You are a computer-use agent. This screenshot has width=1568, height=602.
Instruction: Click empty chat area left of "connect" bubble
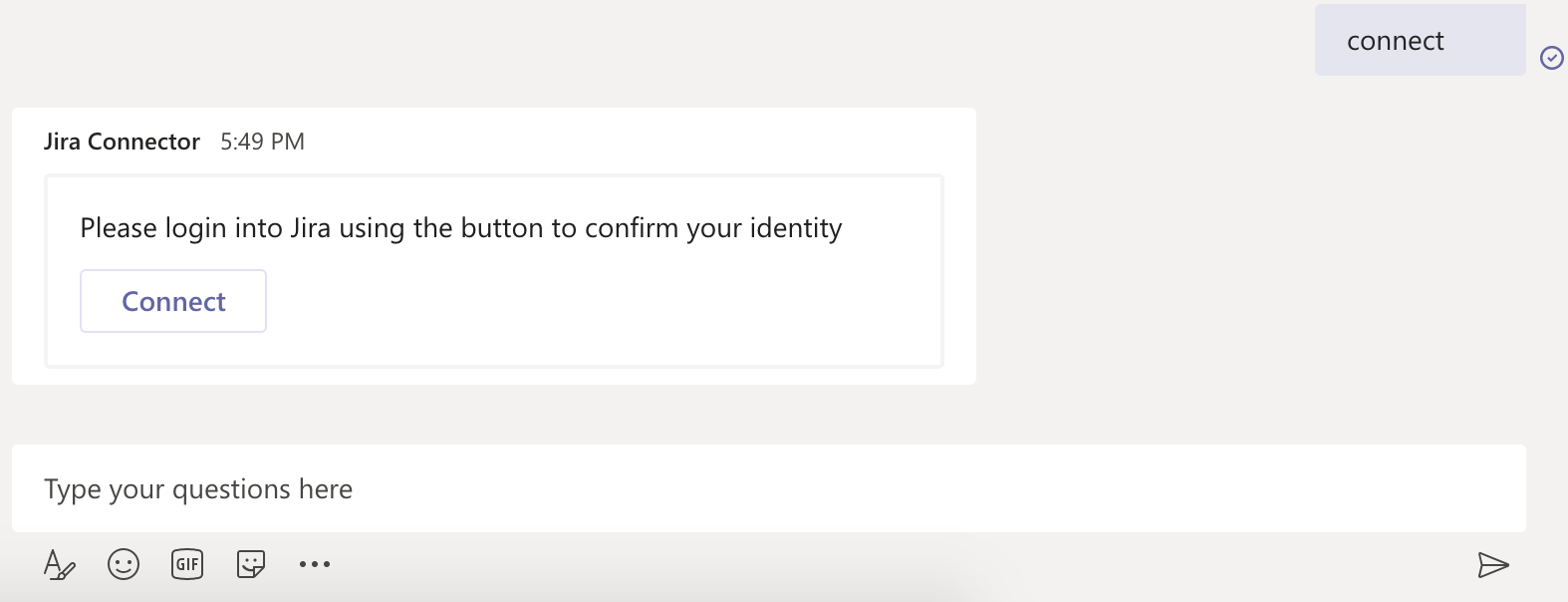[697, 45]
